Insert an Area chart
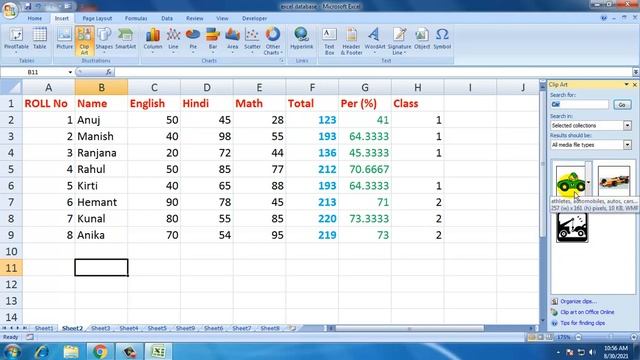Screen dimensions: 640x360 click(x=232, y=40)
